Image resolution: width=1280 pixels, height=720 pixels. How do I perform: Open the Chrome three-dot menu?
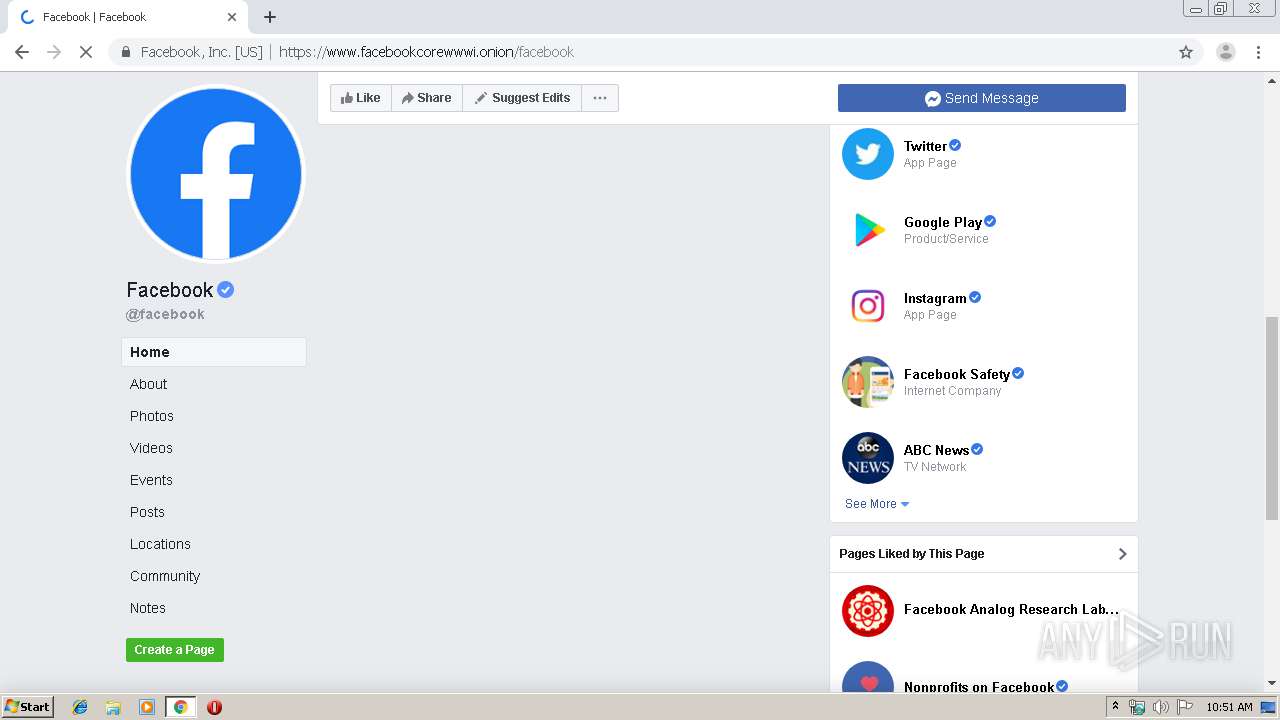[x=1259, y=52]
